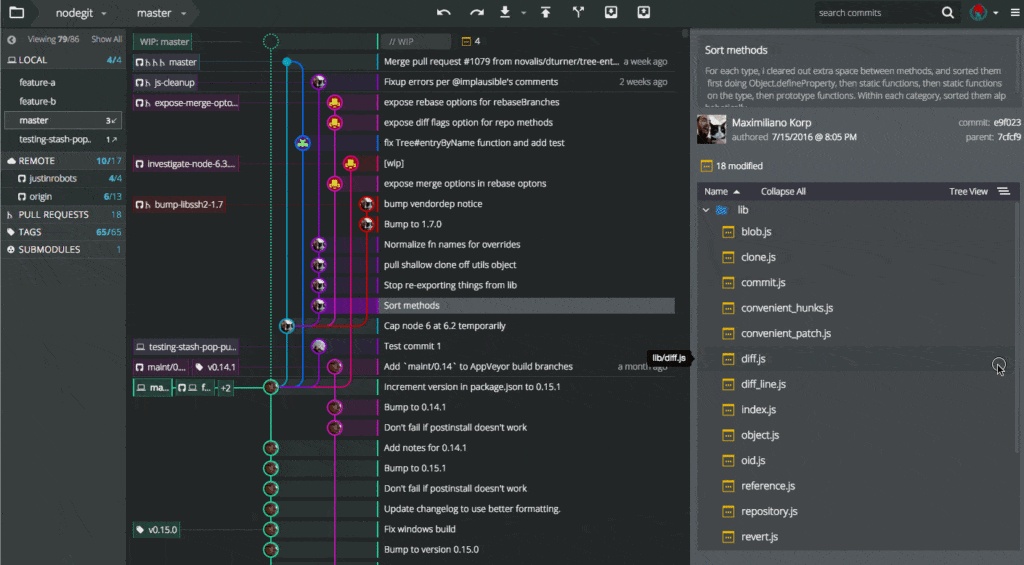Open the hamburger menu at top right
This screenshot has width=1024, height=565.
click(1015, 12)
